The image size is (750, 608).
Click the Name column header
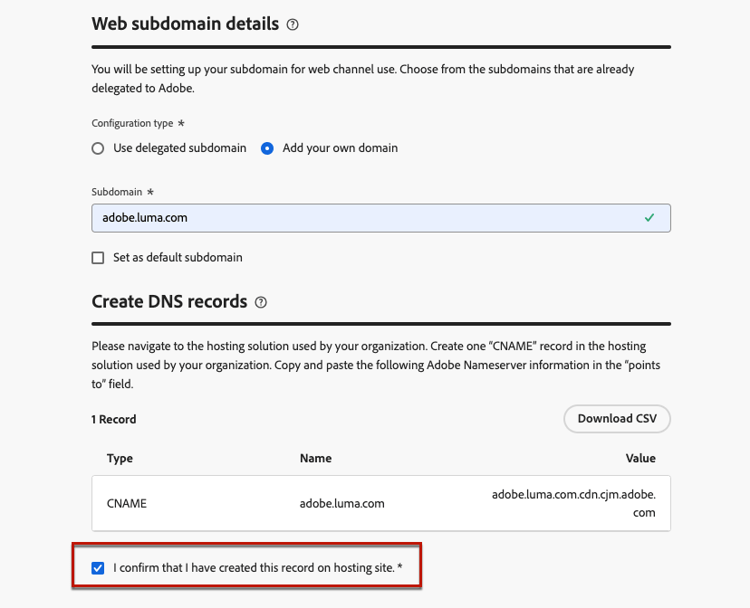point(315,458)
